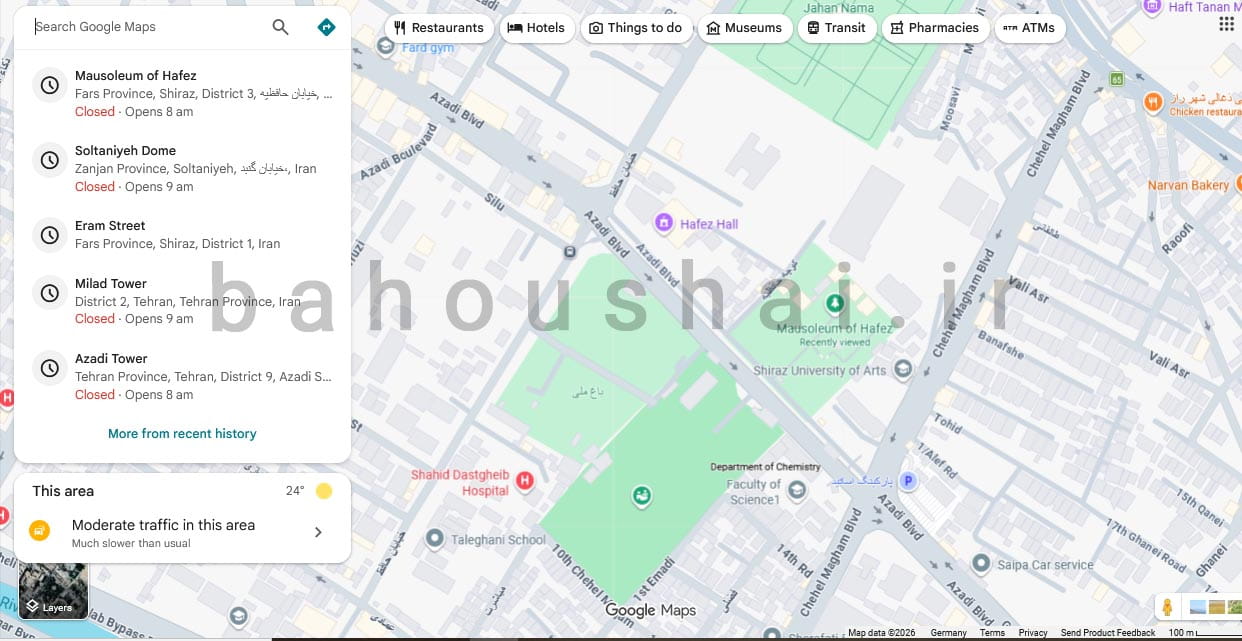Select Soltaniyeh Dome from recent history
Screen dimensions: 1242x641
[x=182, y=168]
